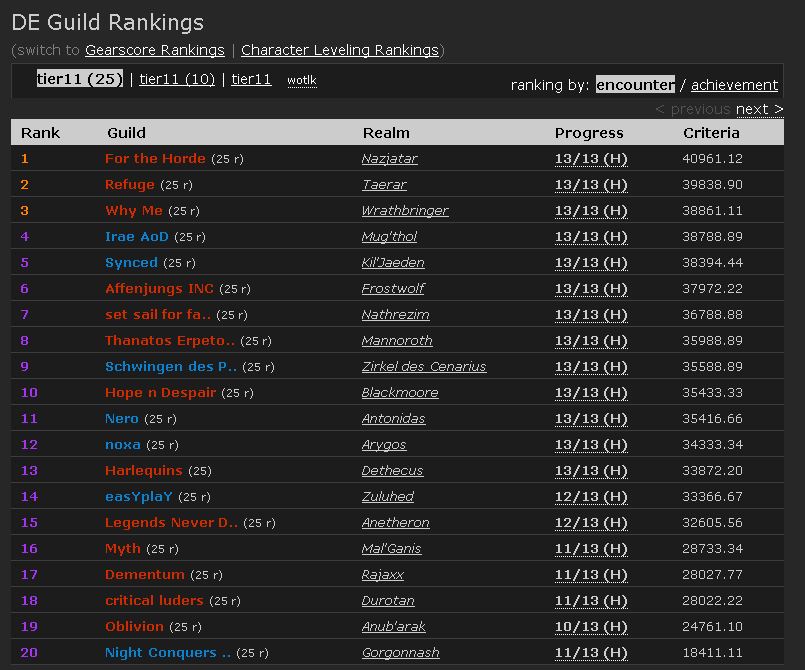The image size is (805, 670).
Task: Open the Anub'arak realm link
Action: click(393, 627)
